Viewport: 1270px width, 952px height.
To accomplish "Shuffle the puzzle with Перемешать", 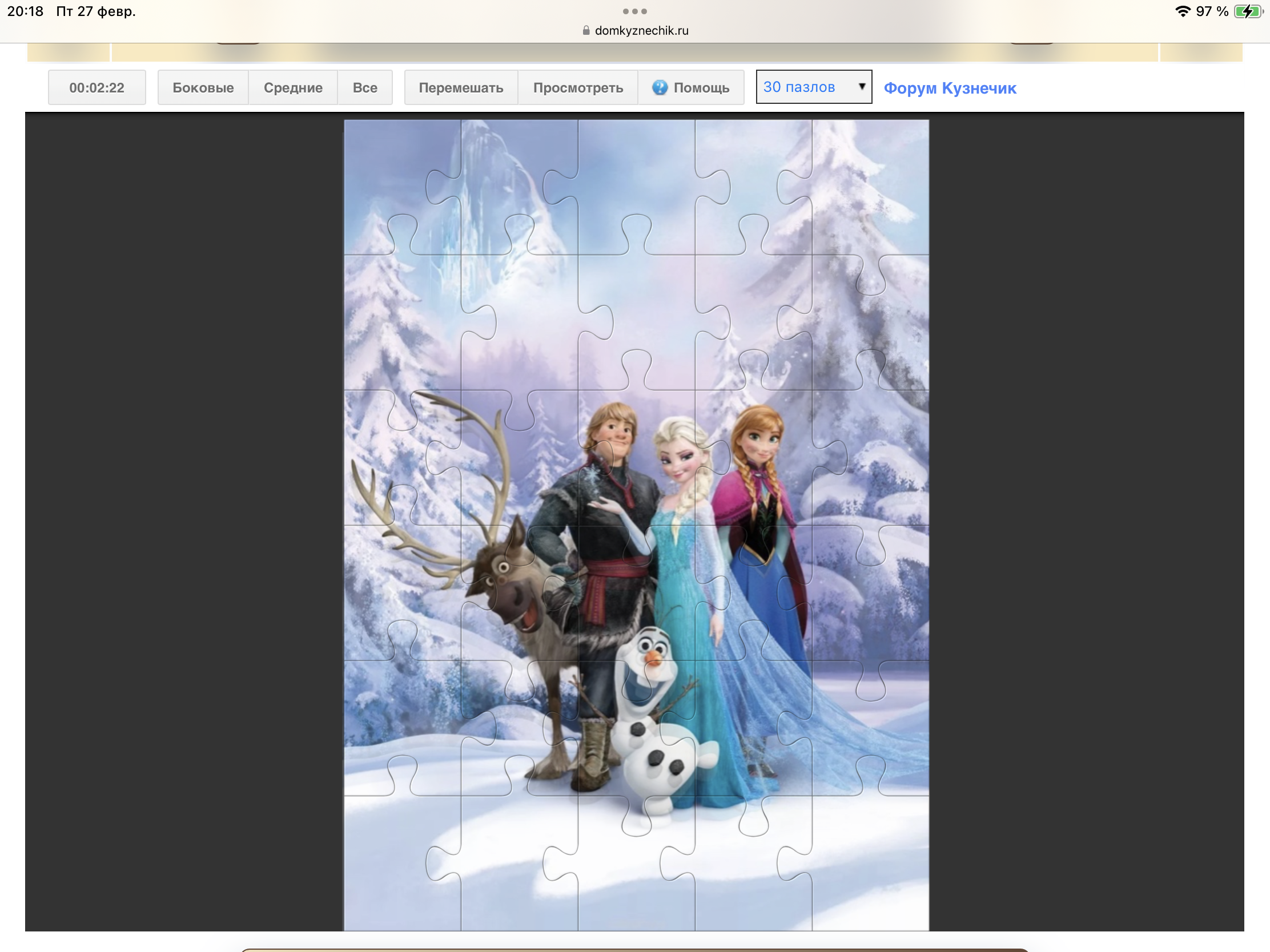I will 460,88.
